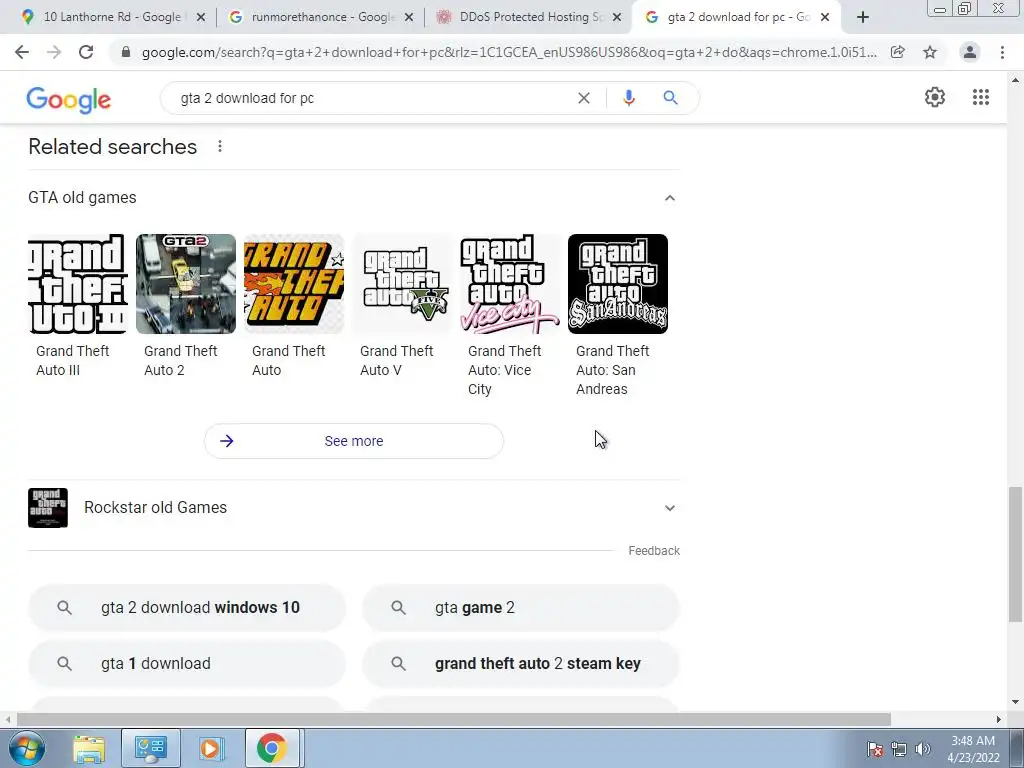Click the scroll up arrow
The image size is (1024, 768).
coord(1015,80)
